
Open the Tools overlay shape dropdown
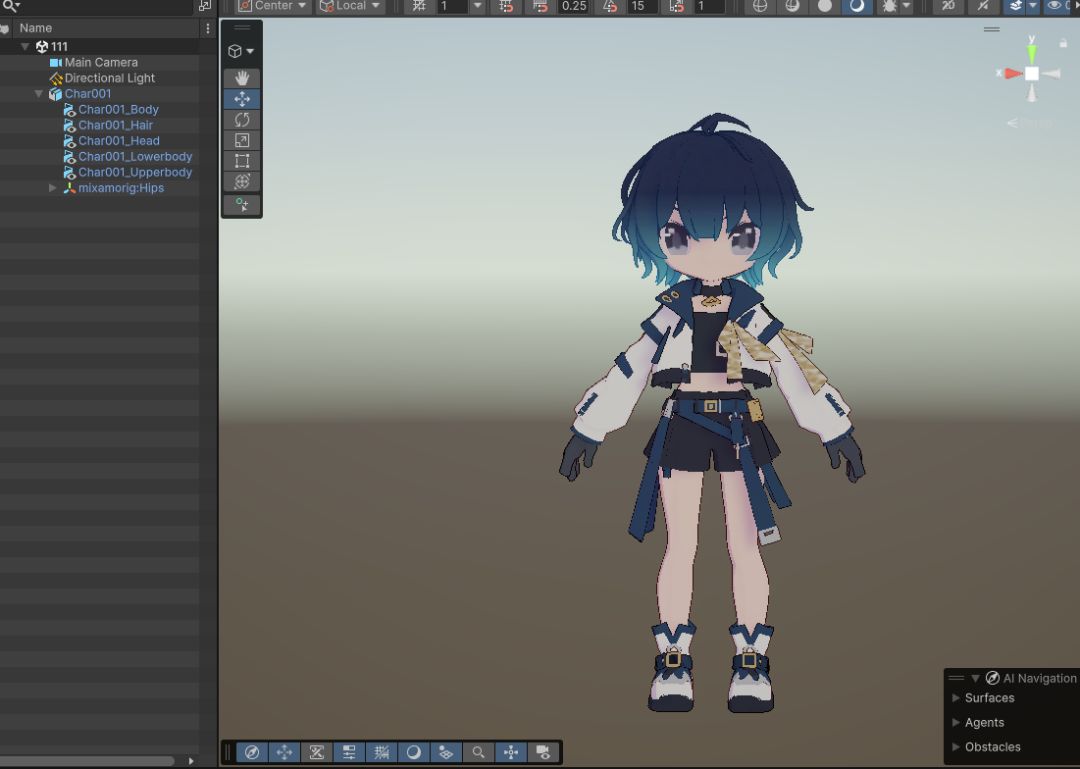241,51
